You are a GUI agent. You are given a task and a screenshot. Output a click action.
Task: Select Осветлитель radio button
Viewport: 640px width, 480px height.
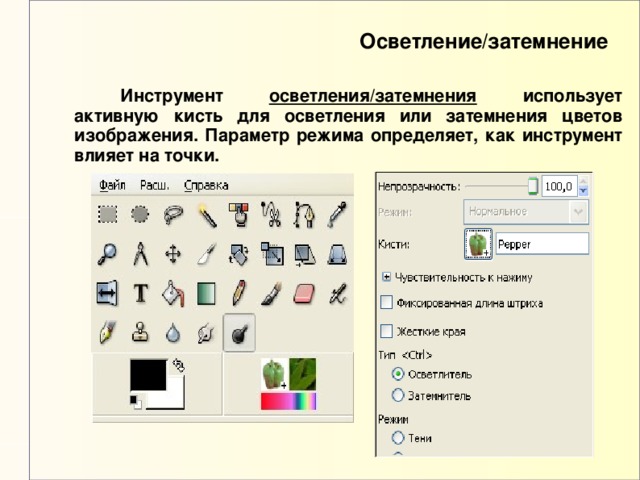click(x=398, y=374)
